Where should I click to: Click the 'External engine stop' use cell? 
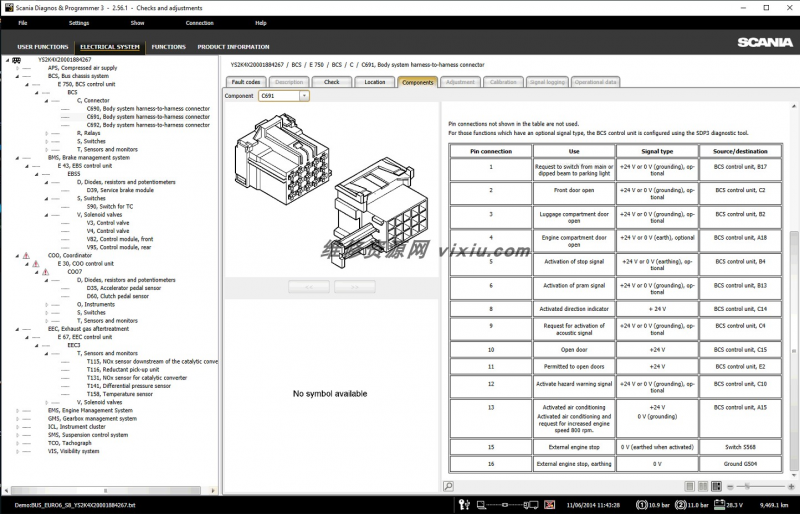pos(574,447)
